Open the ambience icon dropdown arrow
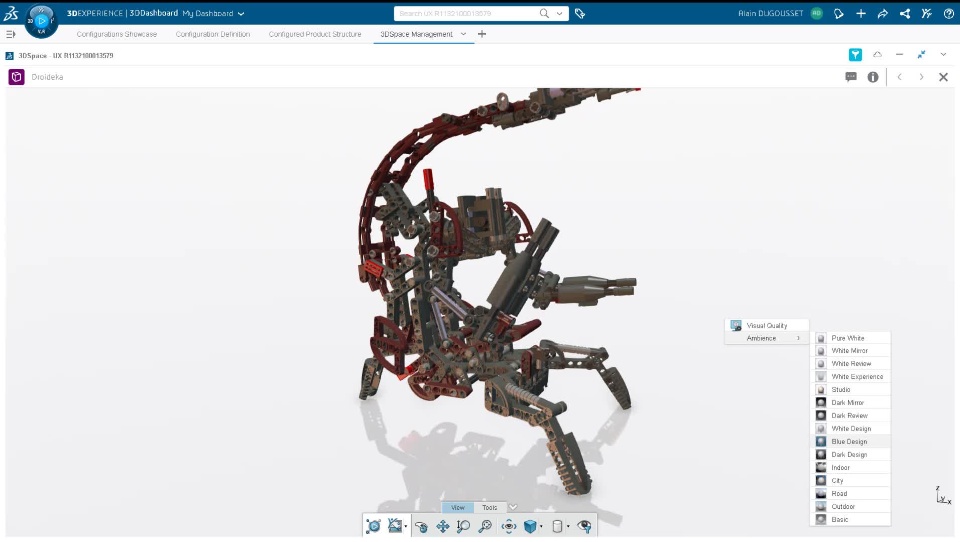The image size is (960, 542). [x=406, y=527]
